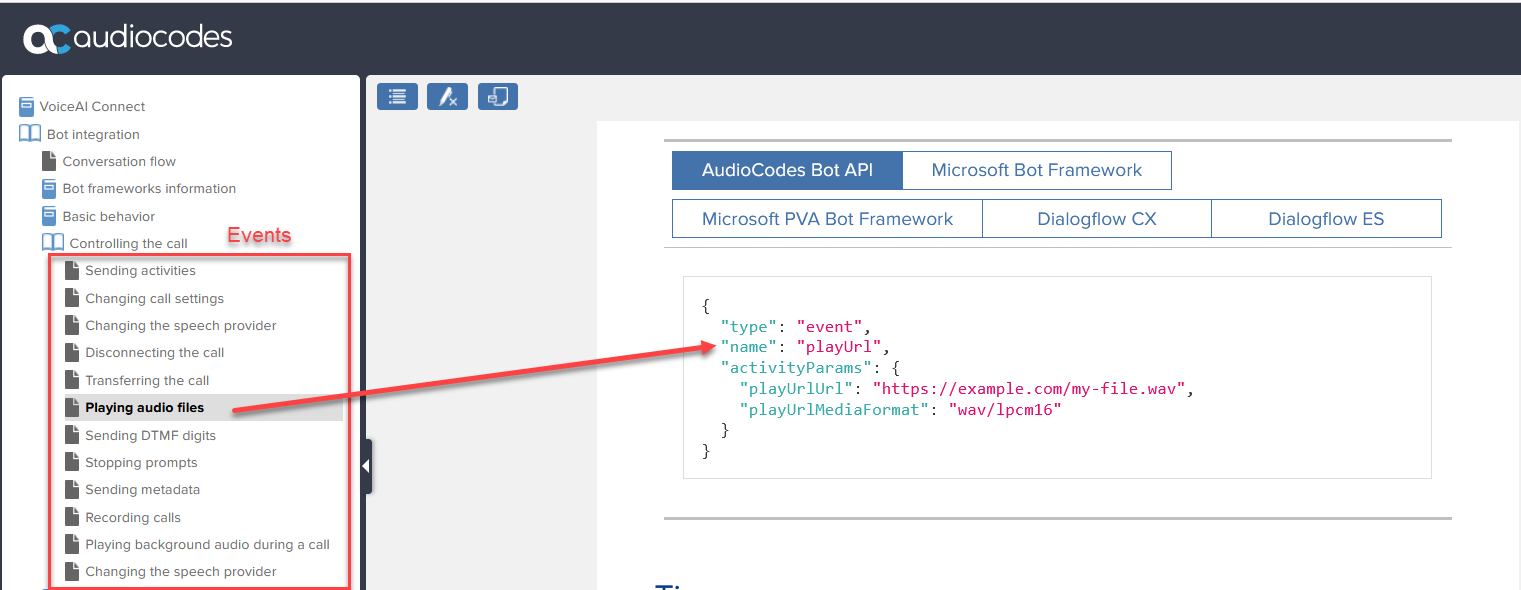This screenshot has width=1521, height=590.
Task: Click the AudioCodes logo
Action: click(128, 38)
